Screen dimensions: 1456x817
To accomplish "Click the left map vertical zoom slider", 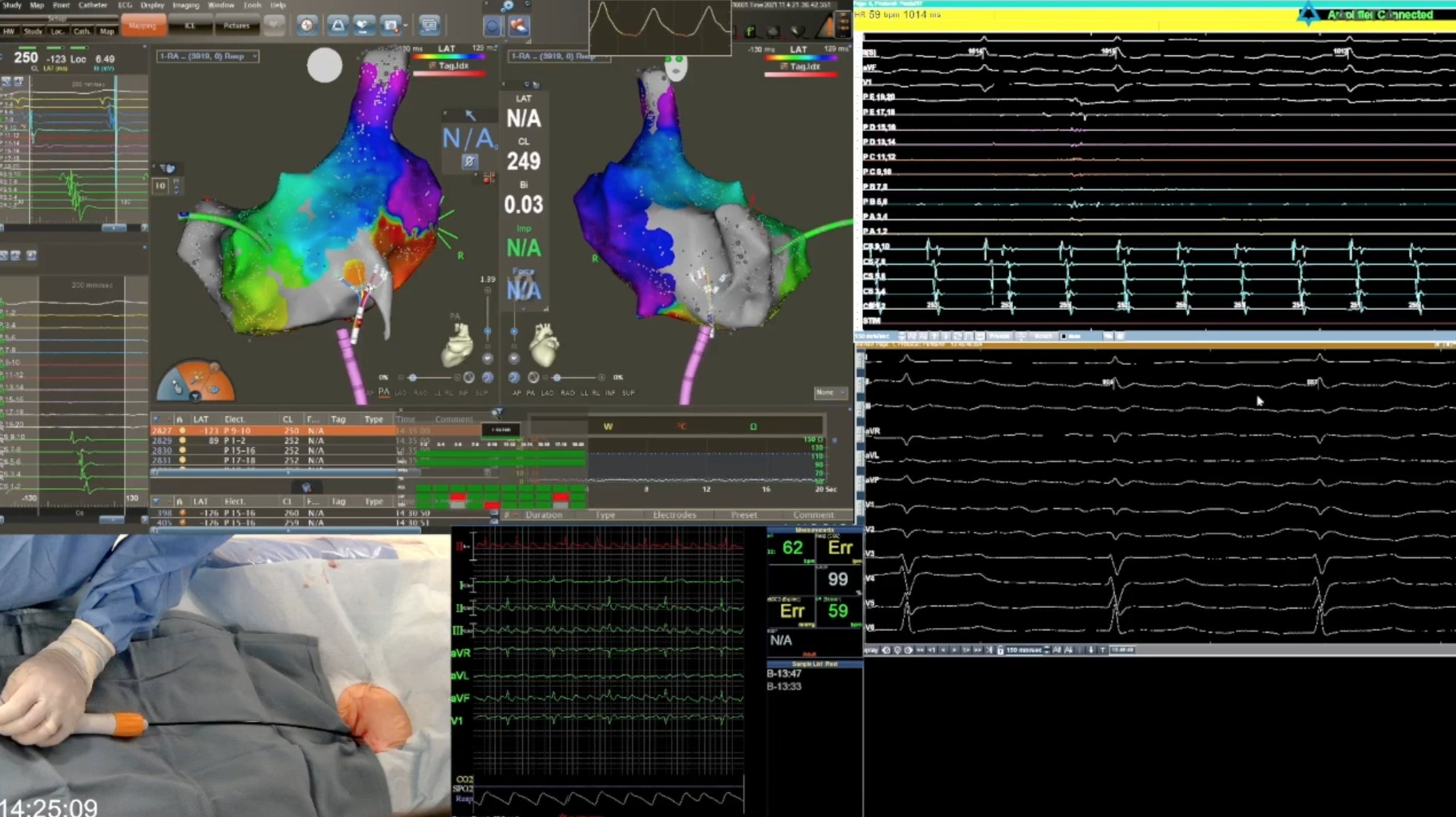I will (488, 317).
